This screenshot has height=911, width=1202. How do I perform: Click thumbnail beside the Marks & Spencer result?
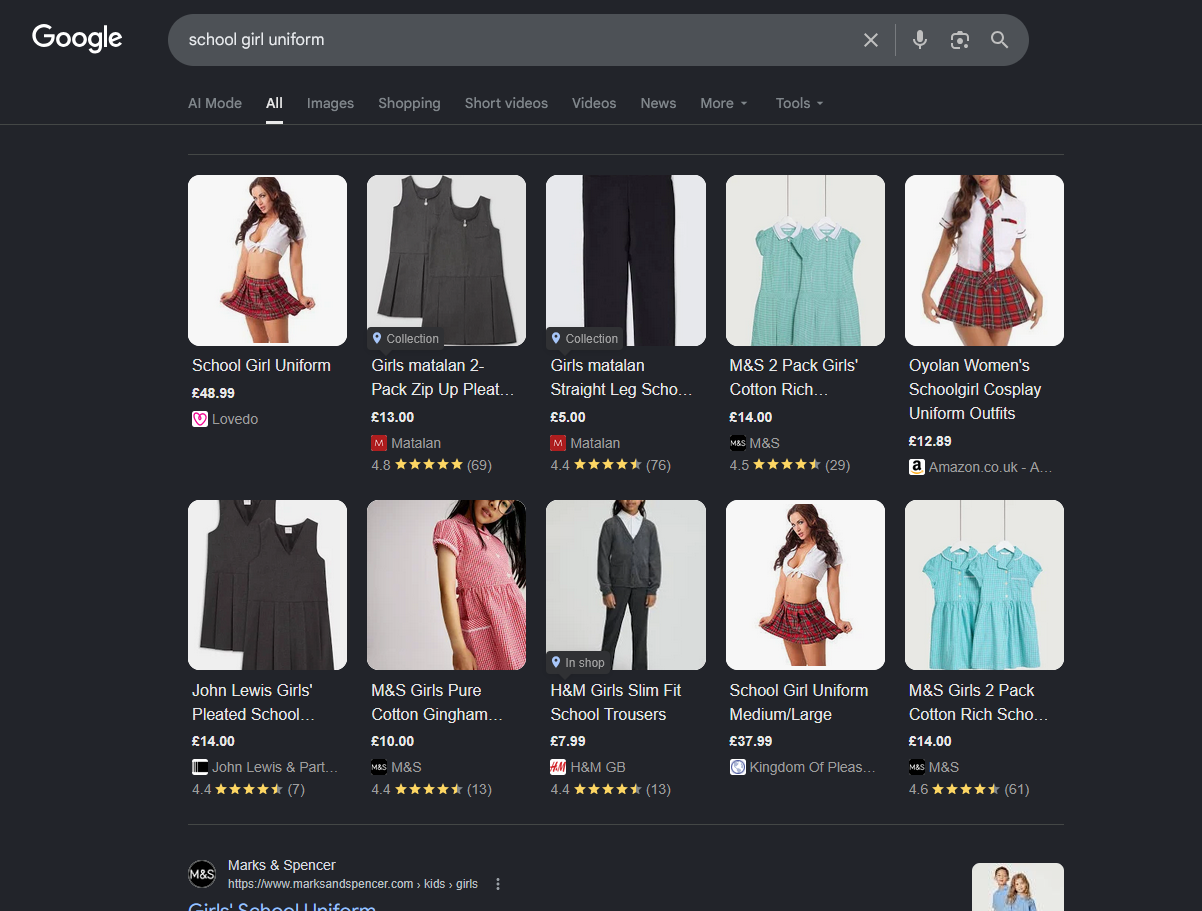1018,887
